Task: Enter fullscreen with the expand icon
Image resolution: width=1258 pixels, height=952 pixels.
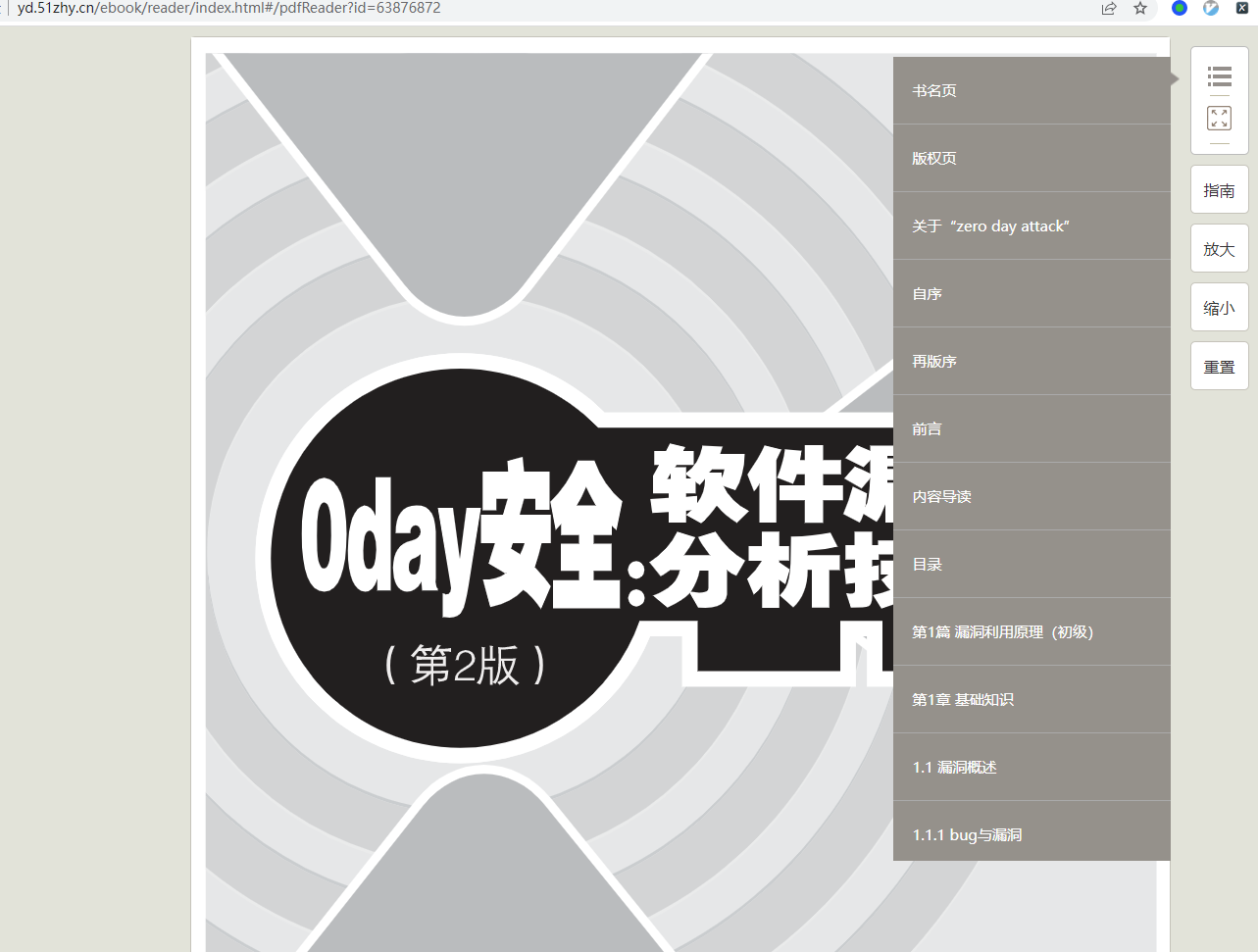Action: [x=1219, y=119]
